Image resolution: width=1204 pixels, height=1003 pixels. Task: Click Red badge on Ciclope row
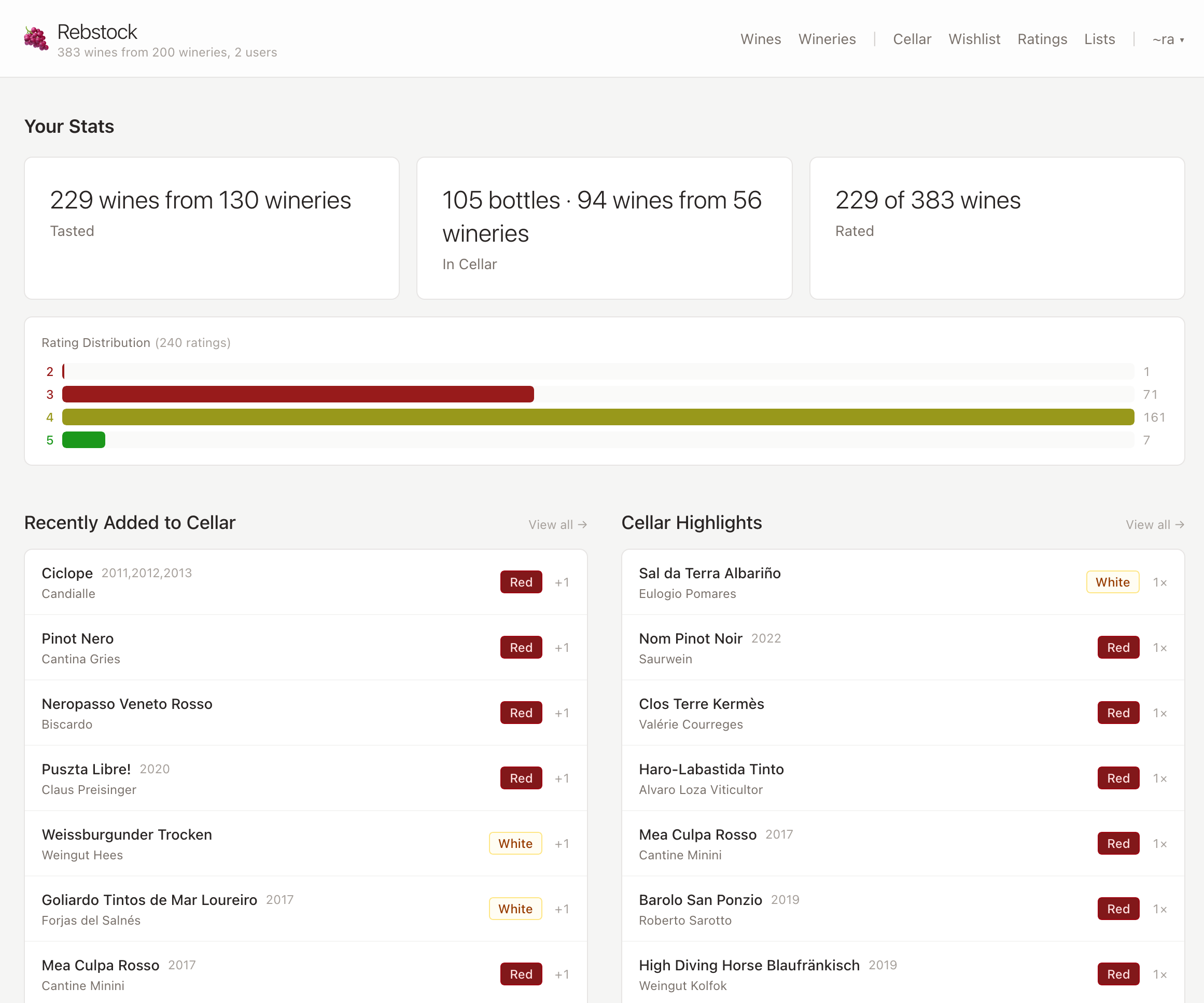521,582
